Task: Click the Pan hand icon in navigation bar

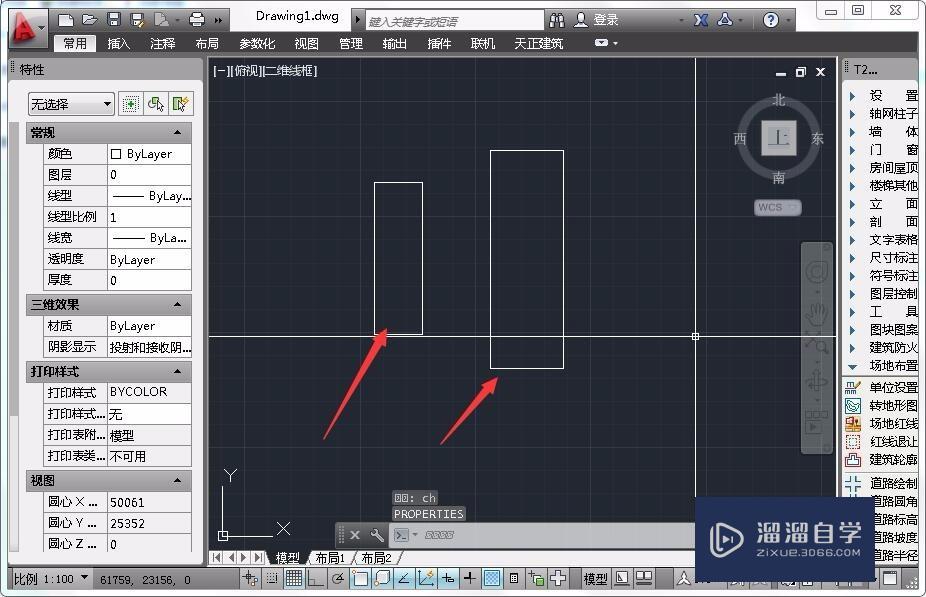Action: pyautogui.click(x=817, y=314)
